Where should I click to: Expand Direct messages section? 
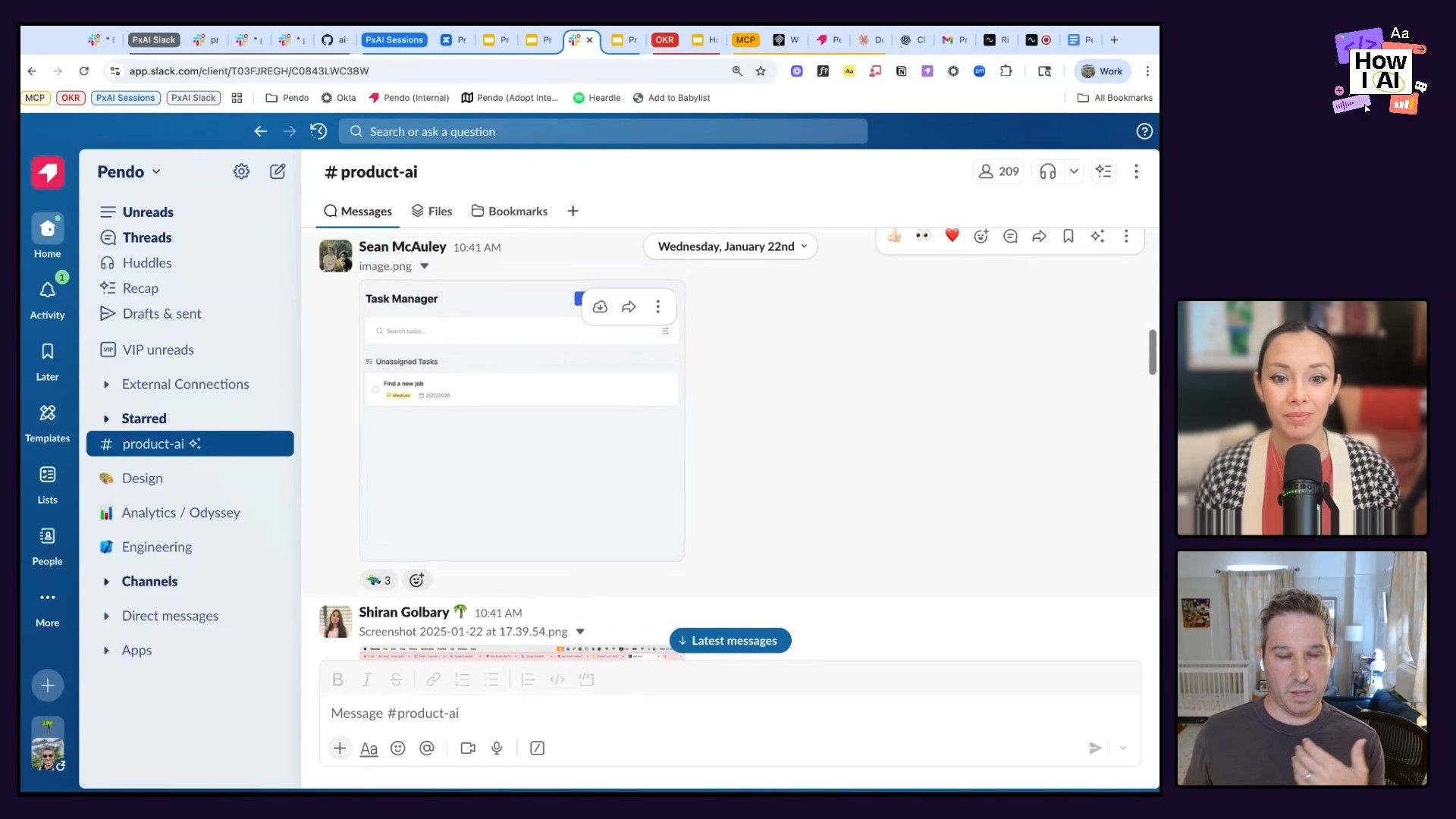pyautogui.click(x=106, y=617)
